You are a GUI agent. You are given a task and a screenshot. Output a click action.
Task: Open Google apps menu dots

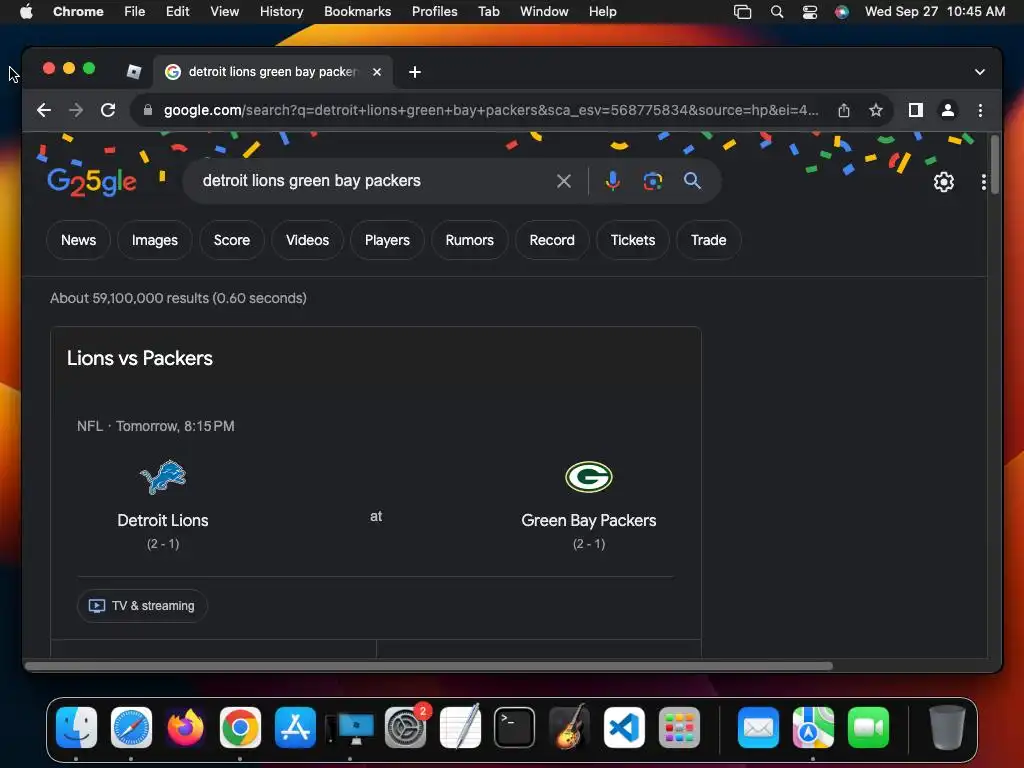pyautogui.click(x=984, y=182)
